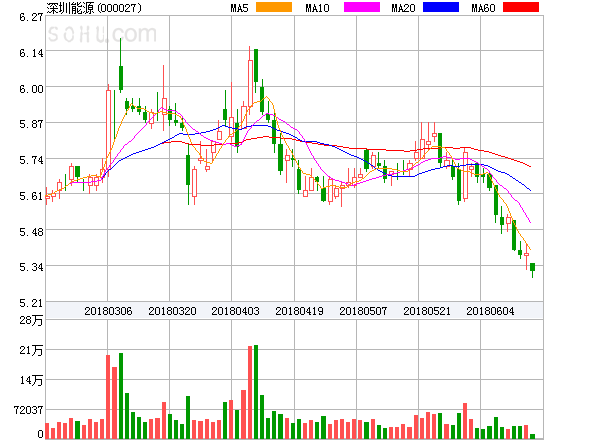
Task: Click the 72037 volume axis label
Action: point(28,410)
